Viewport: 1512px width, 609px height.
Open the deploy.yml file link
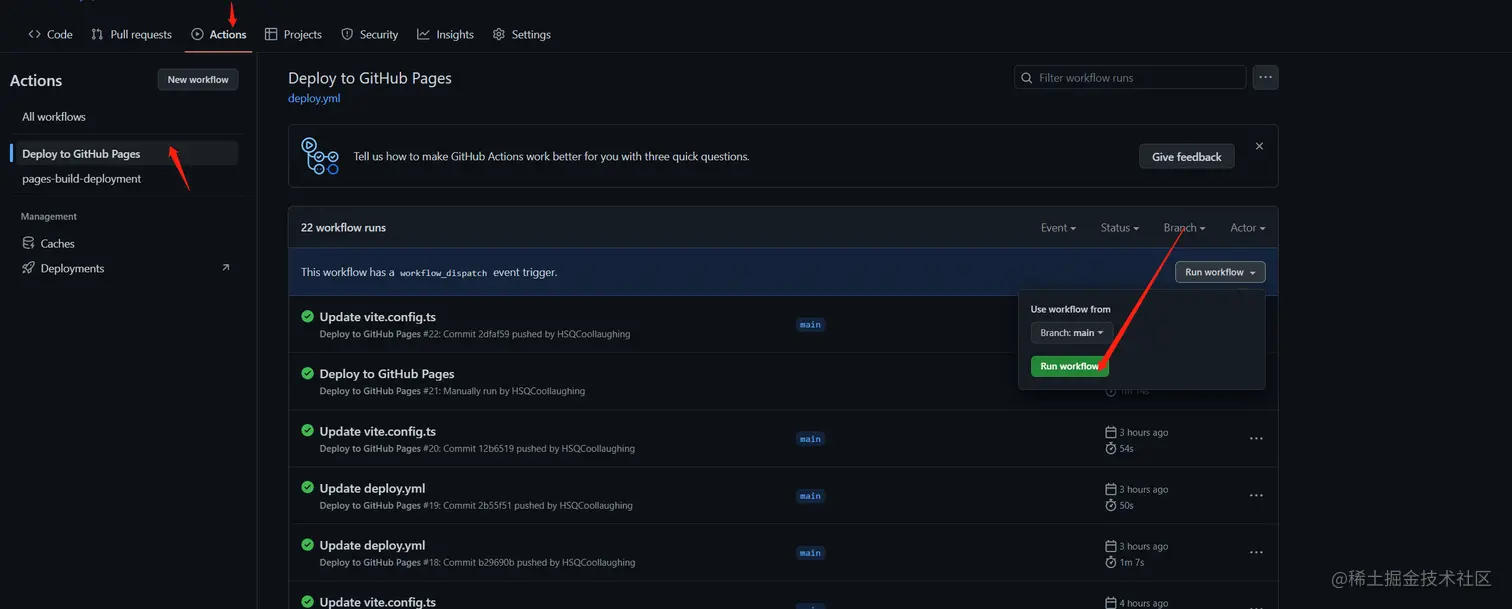click(x=314, y=99)
